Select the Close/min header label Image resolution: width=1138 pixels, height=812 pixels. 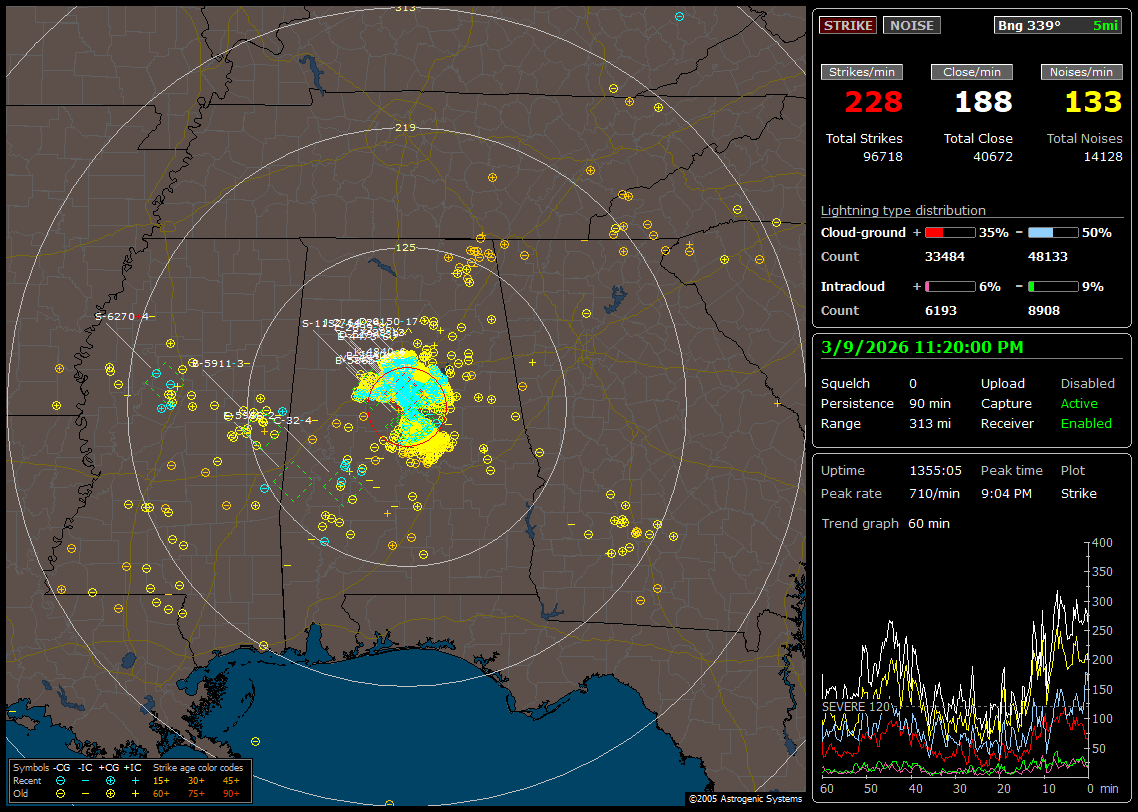click(972, 72)
